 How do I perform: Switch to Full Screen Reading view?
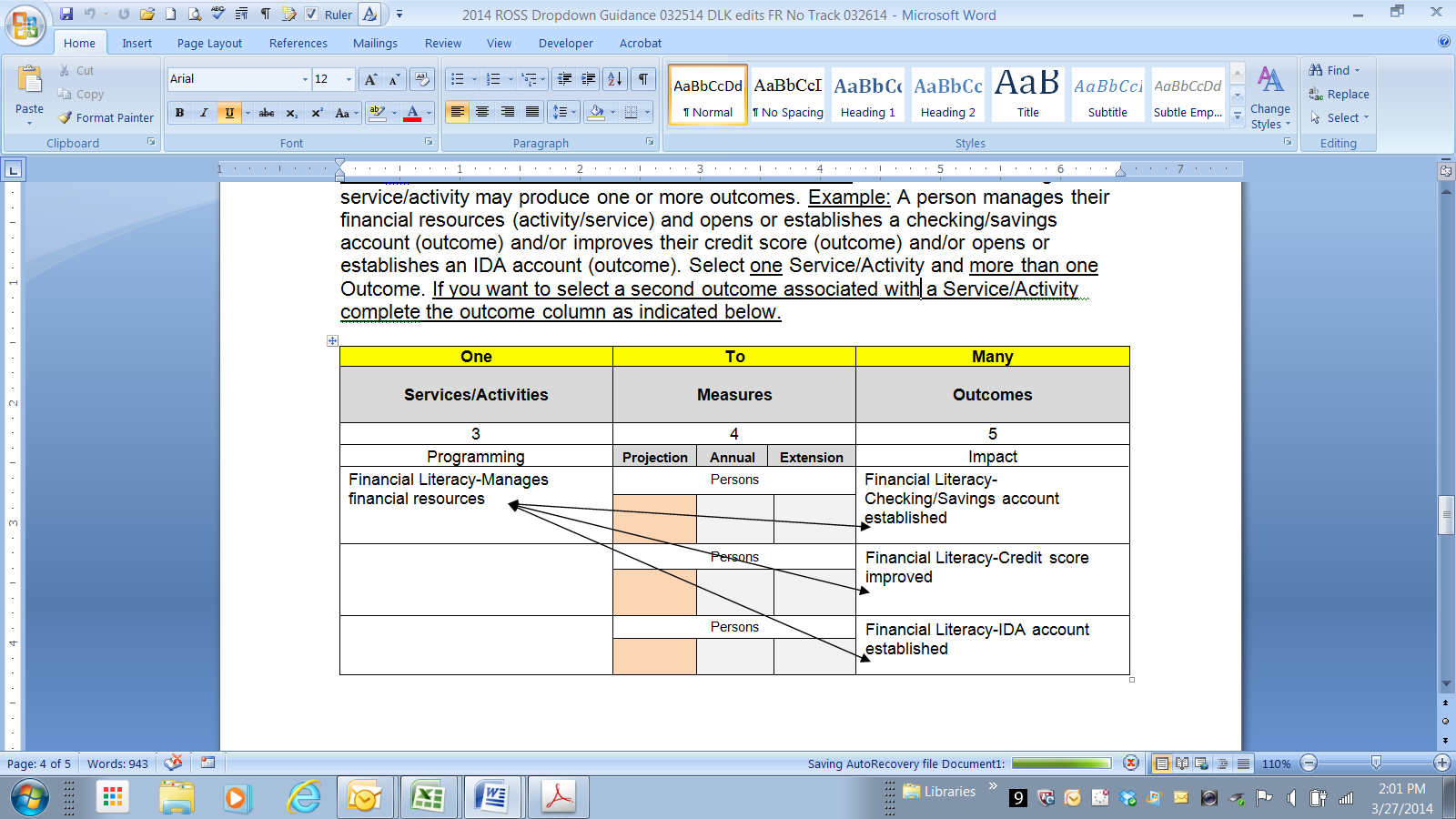click(1182, 763)
